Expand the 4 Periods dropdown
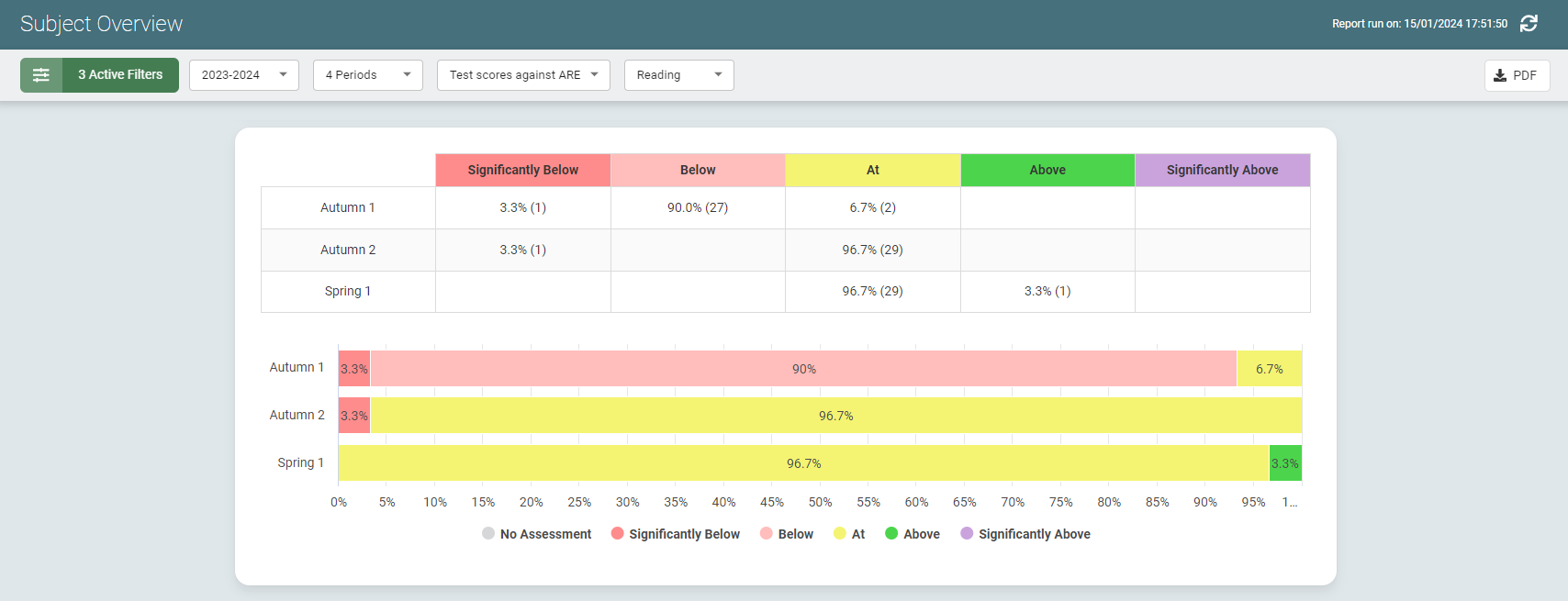The image size is (1568, 601). point(367,75)
